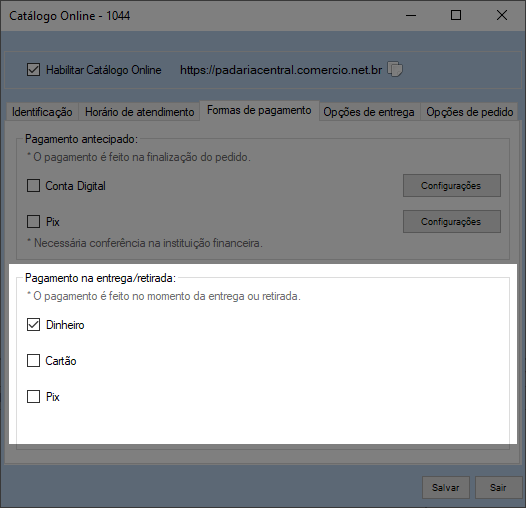Viewport: 526px width, 508px height.
Task: Check Pix under Pagamento antecipado
Action: click(33, 221)
